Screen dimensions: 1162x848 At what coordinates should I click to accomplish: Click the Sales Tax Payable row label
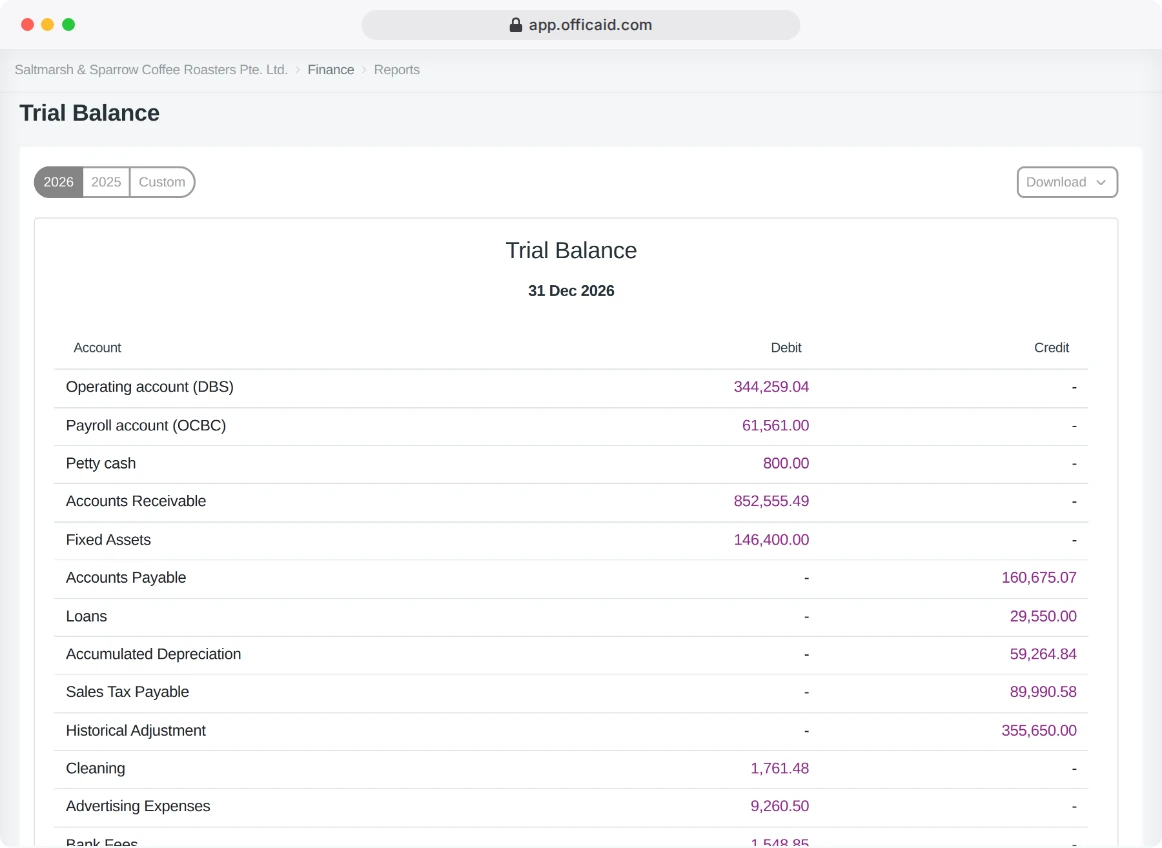127,692
